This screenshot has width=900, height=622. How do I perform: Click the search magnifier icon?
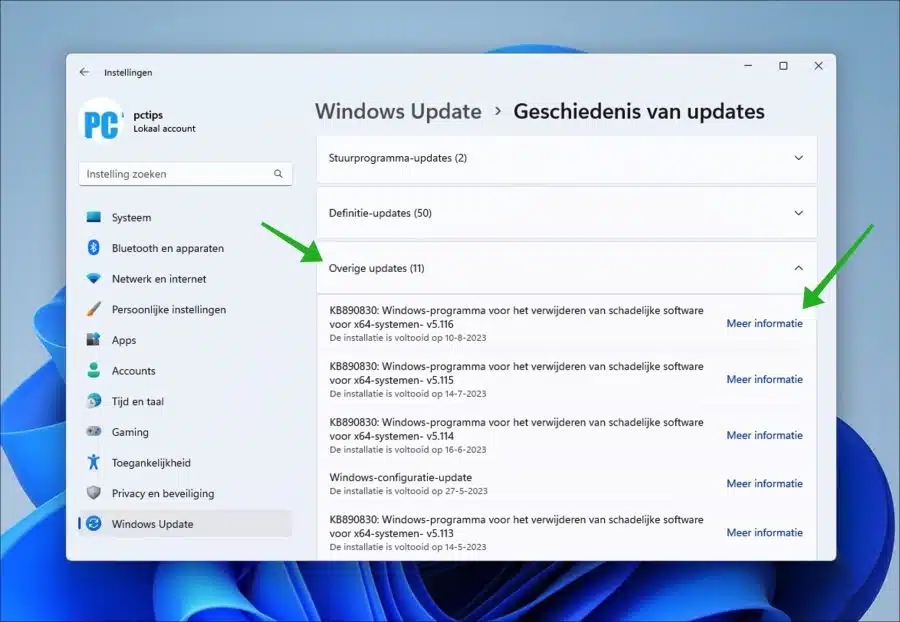[278, 173]
